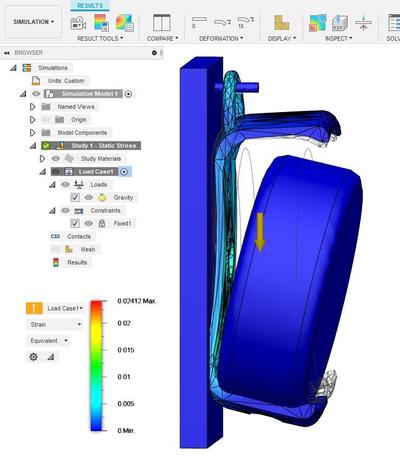Click the Mesh icon in browser
Viewport: 400px width, 463px height.
coord(69,249)
